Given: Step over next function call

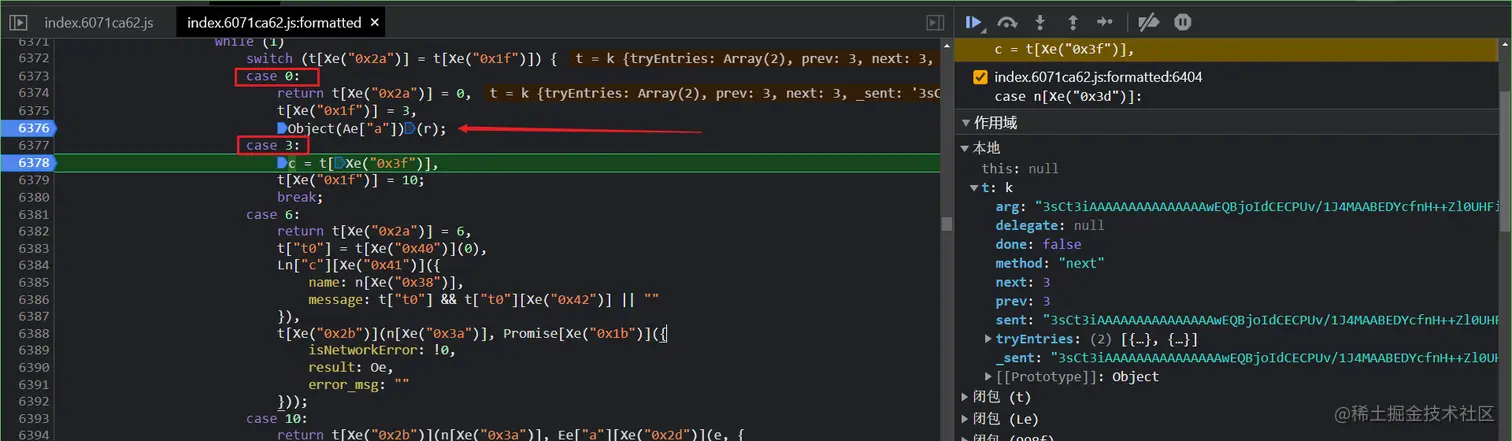Looking at the screenshot, I should click(x=1008, y=22).
